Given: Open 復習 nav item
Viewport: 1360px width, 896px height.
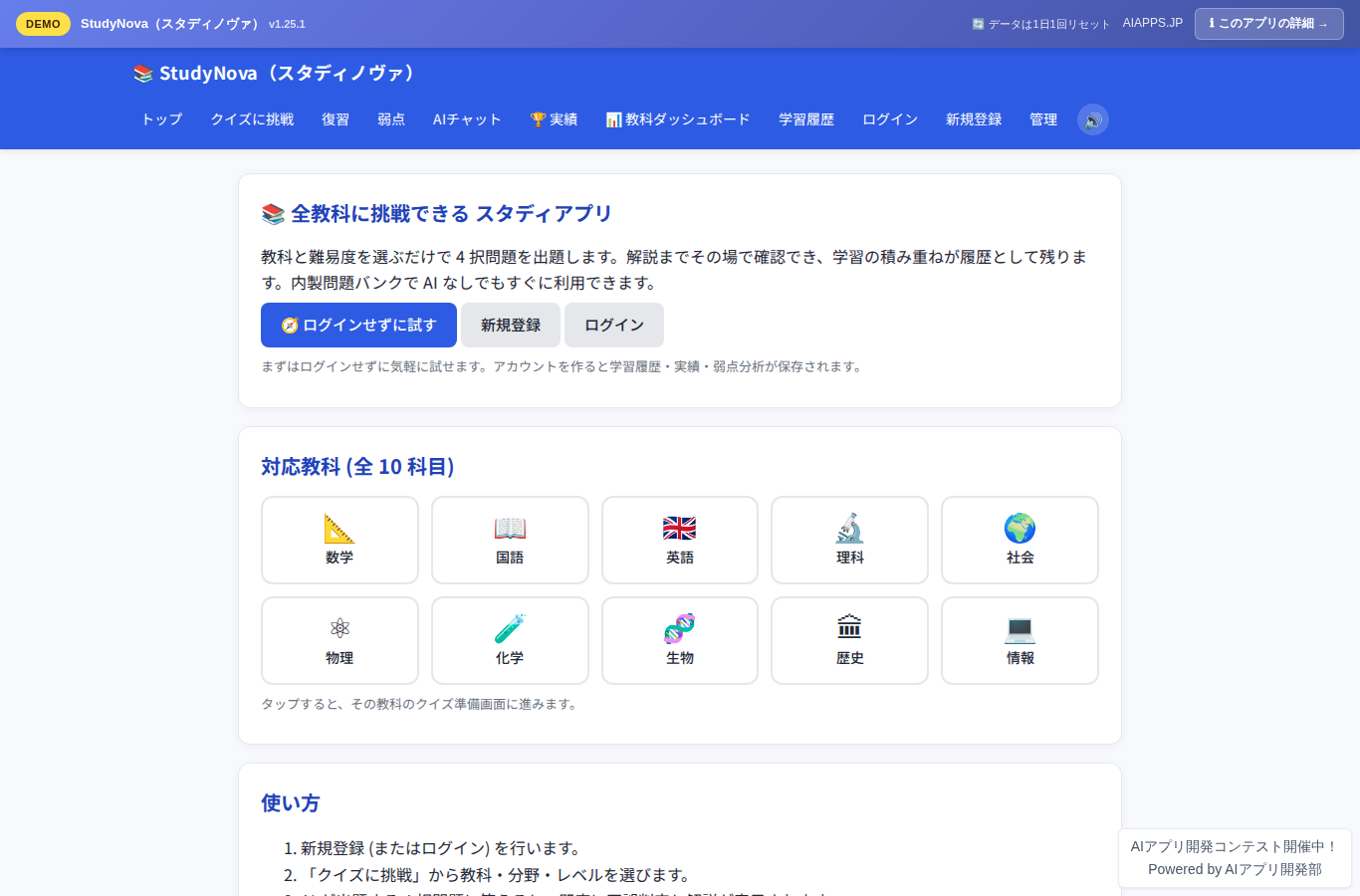Looking at the screenshot, I should (336, 119).
